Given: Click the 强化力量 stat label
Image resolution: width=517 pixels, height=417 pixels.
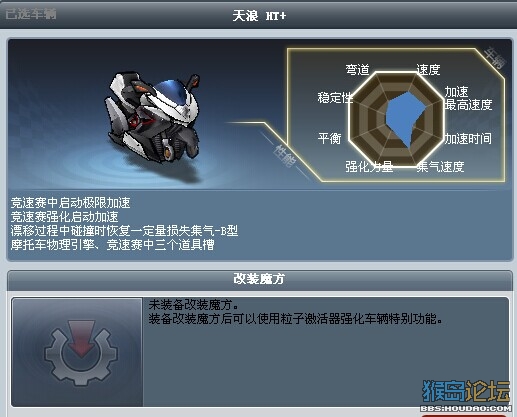Looking at the screenshot, I should tap(369, 166).
